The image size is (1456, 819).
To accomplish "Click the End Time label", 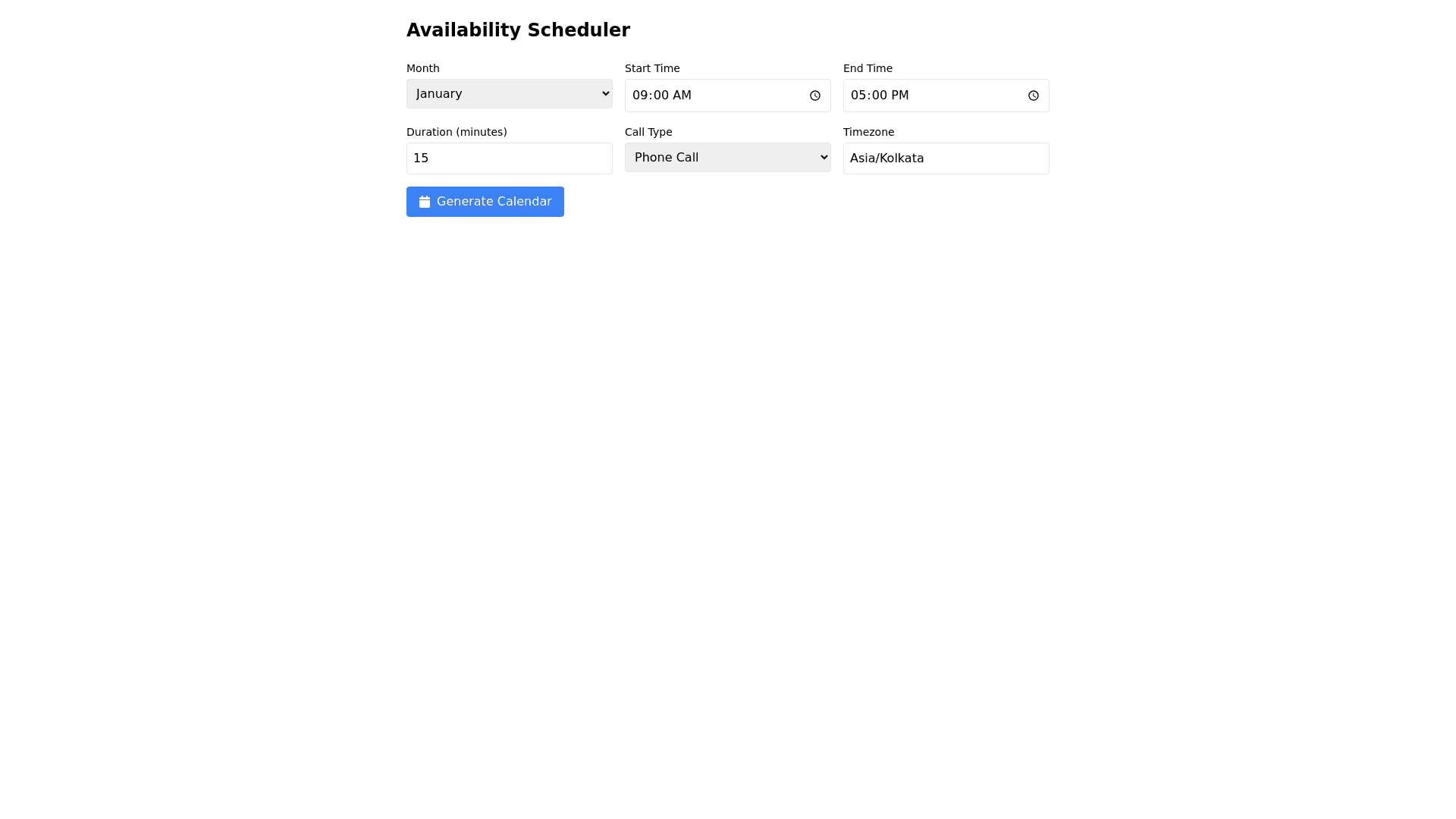I will (x=868, y=68).
